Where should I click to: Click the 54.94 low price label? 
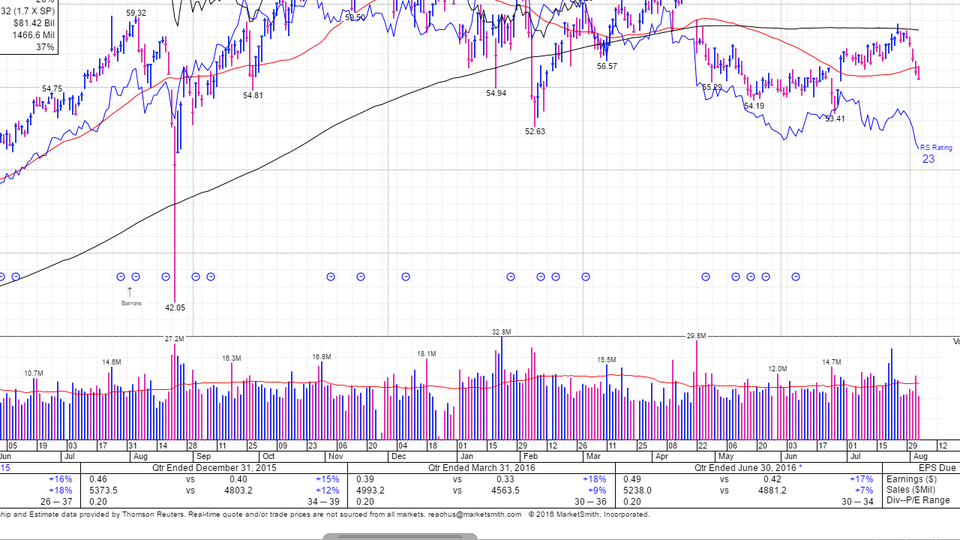pyautogui.click(x=496, y=94)
